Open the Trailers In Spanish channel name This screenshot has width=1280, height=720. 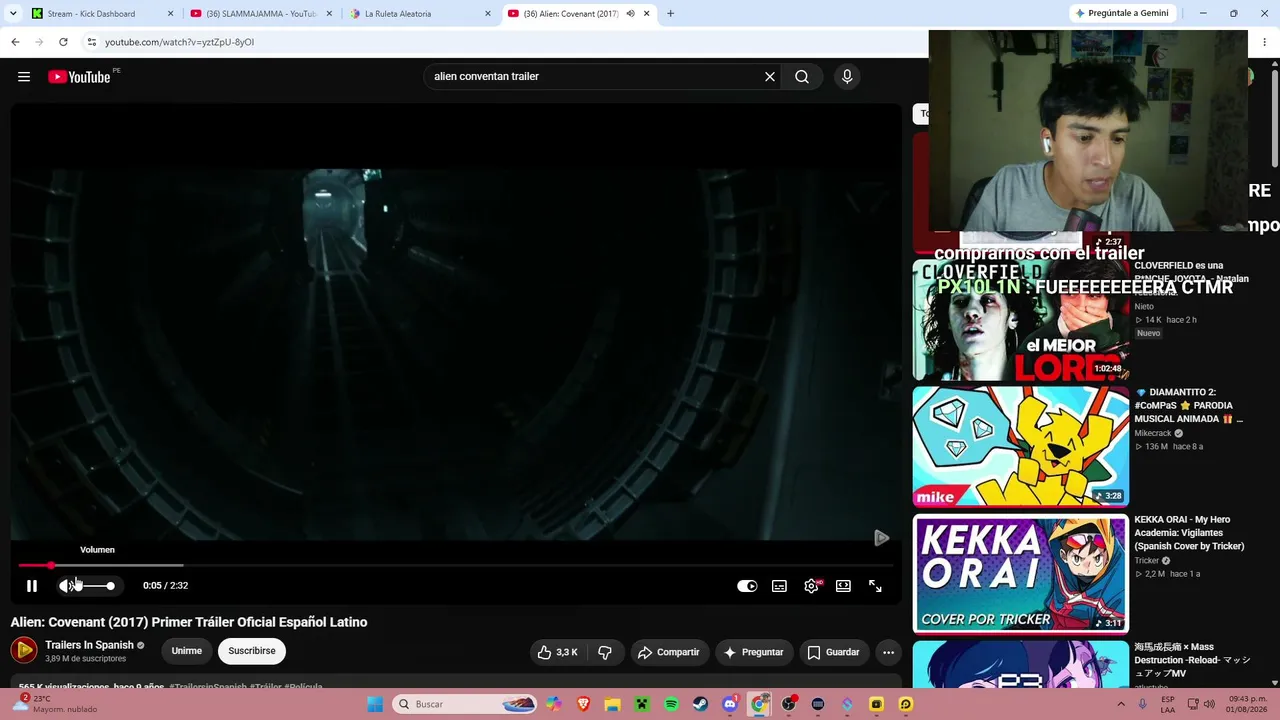(x=89, y=645)
